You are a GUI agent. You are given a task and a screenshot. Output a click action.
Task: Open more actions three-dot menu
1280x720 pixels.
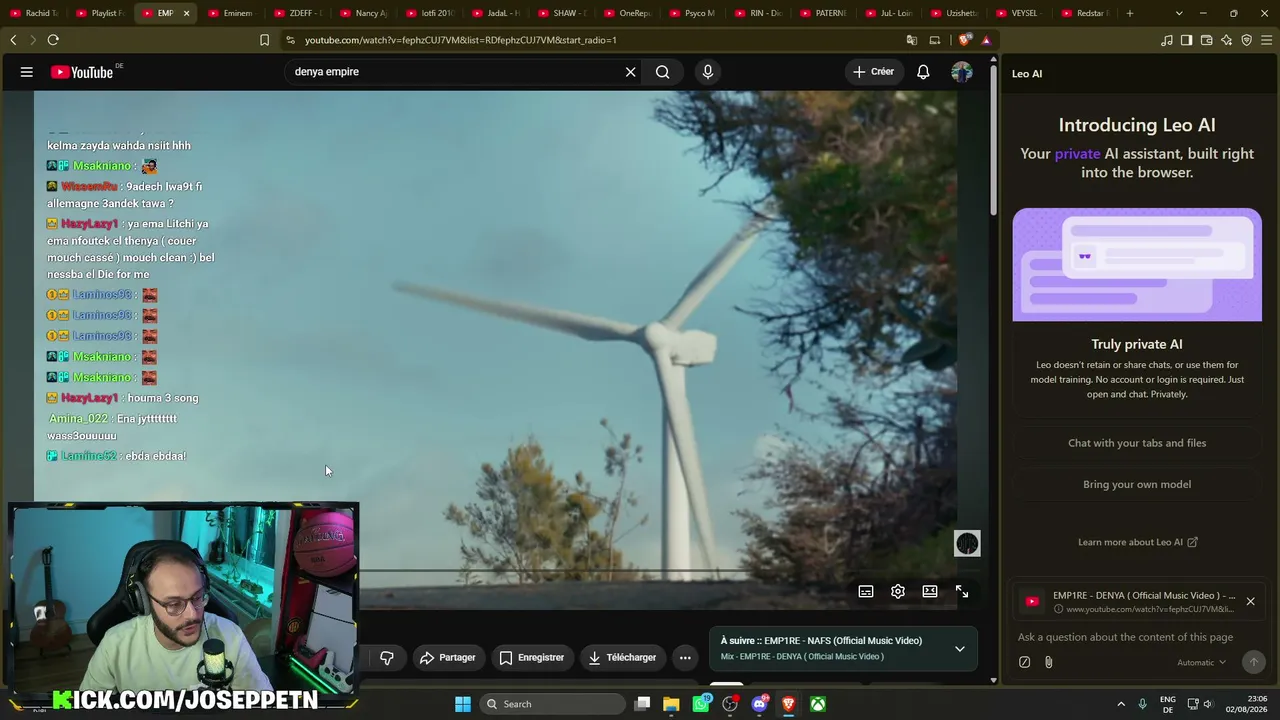[x=685, y=657]
